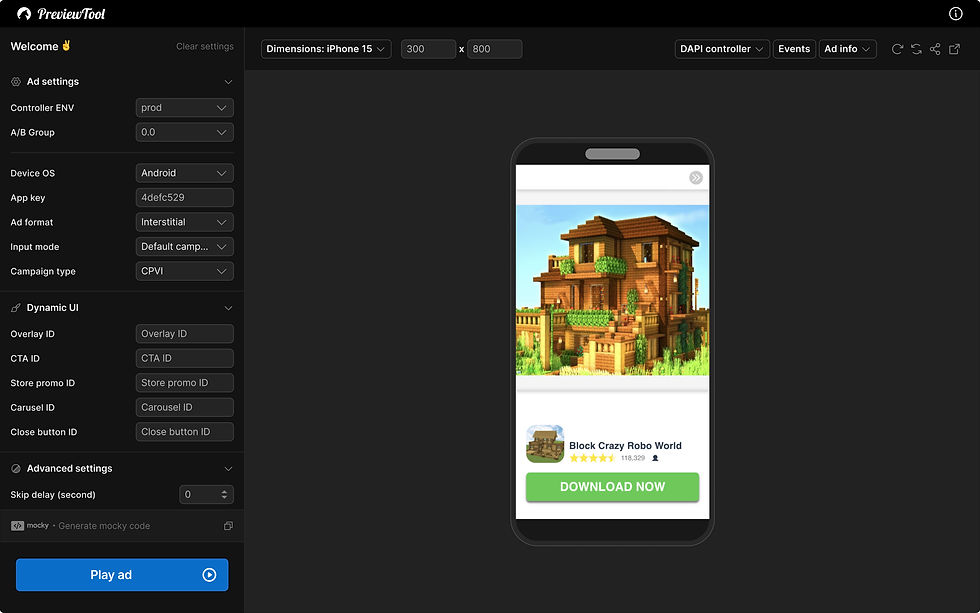
Task: Collapse the Dynamic UI section
Action: [x=228, y=308]
